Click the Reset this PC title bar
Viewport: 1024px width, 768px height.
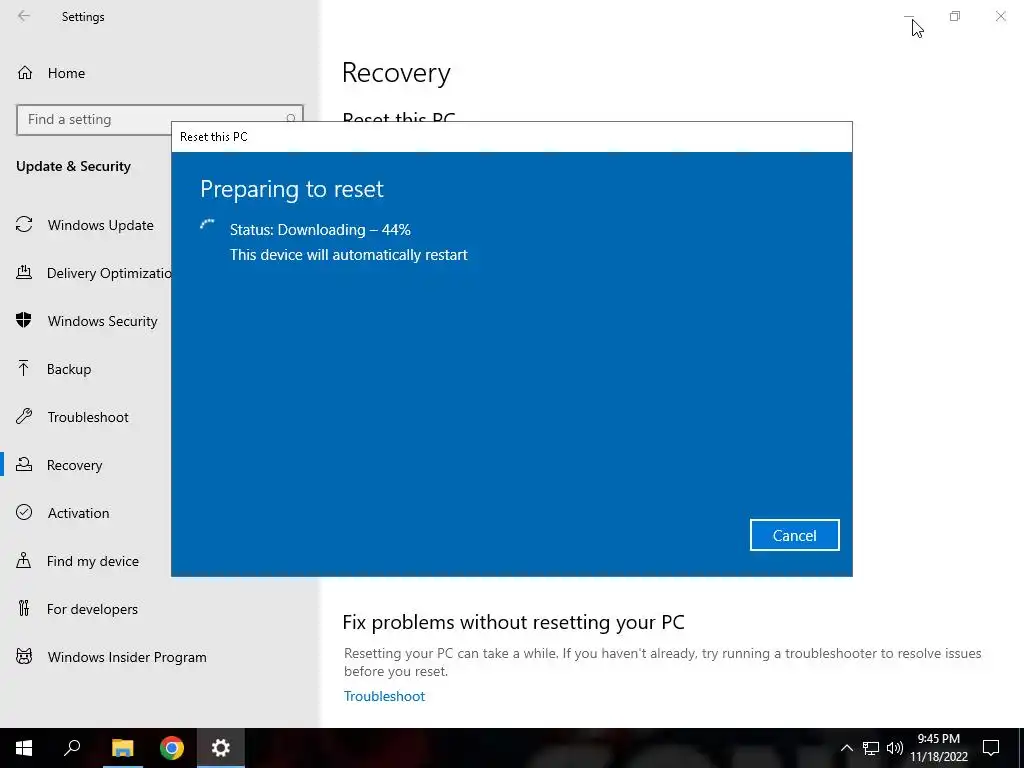click(511, 136)
